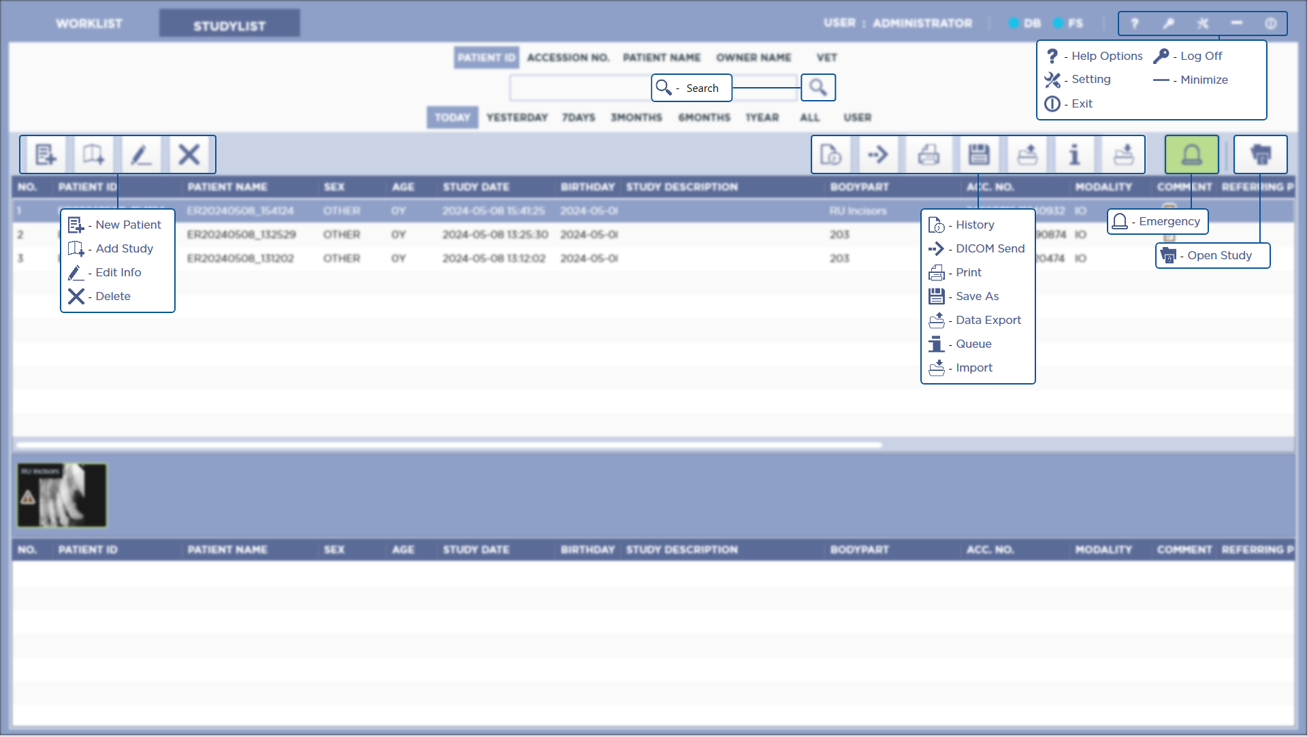The width and height of the screenshot is (1308, 737).
Task: Select the Patient Name search filter
Action: coord(661,58)
